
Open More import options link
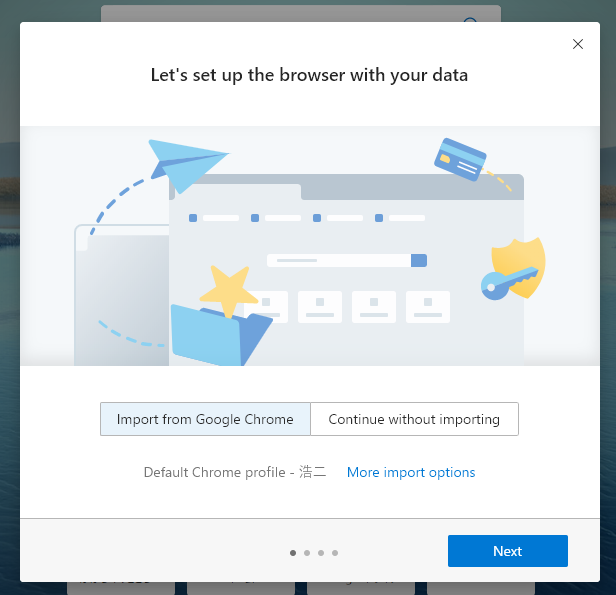[x=411, y=472]
